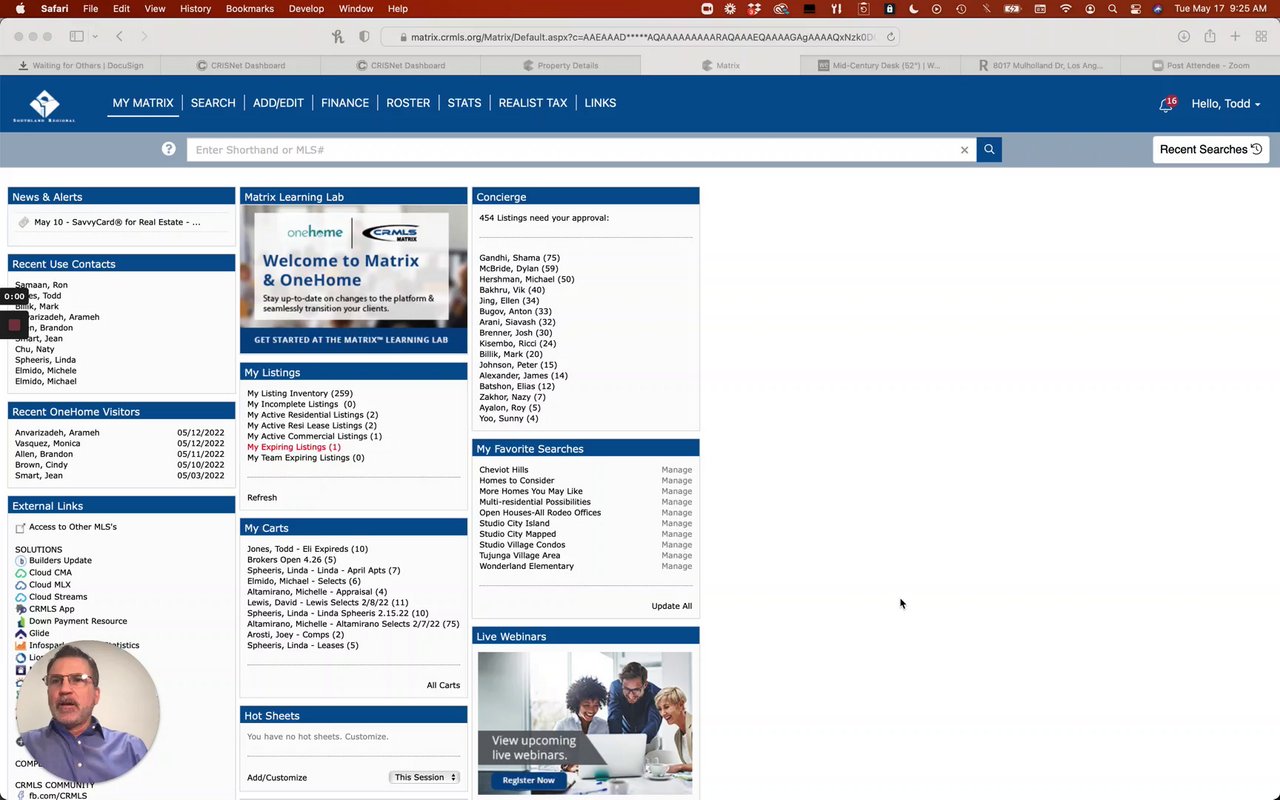Screen dimensions: 1280x800
Task: Open the LINKS menu
Action: point(600,103)
